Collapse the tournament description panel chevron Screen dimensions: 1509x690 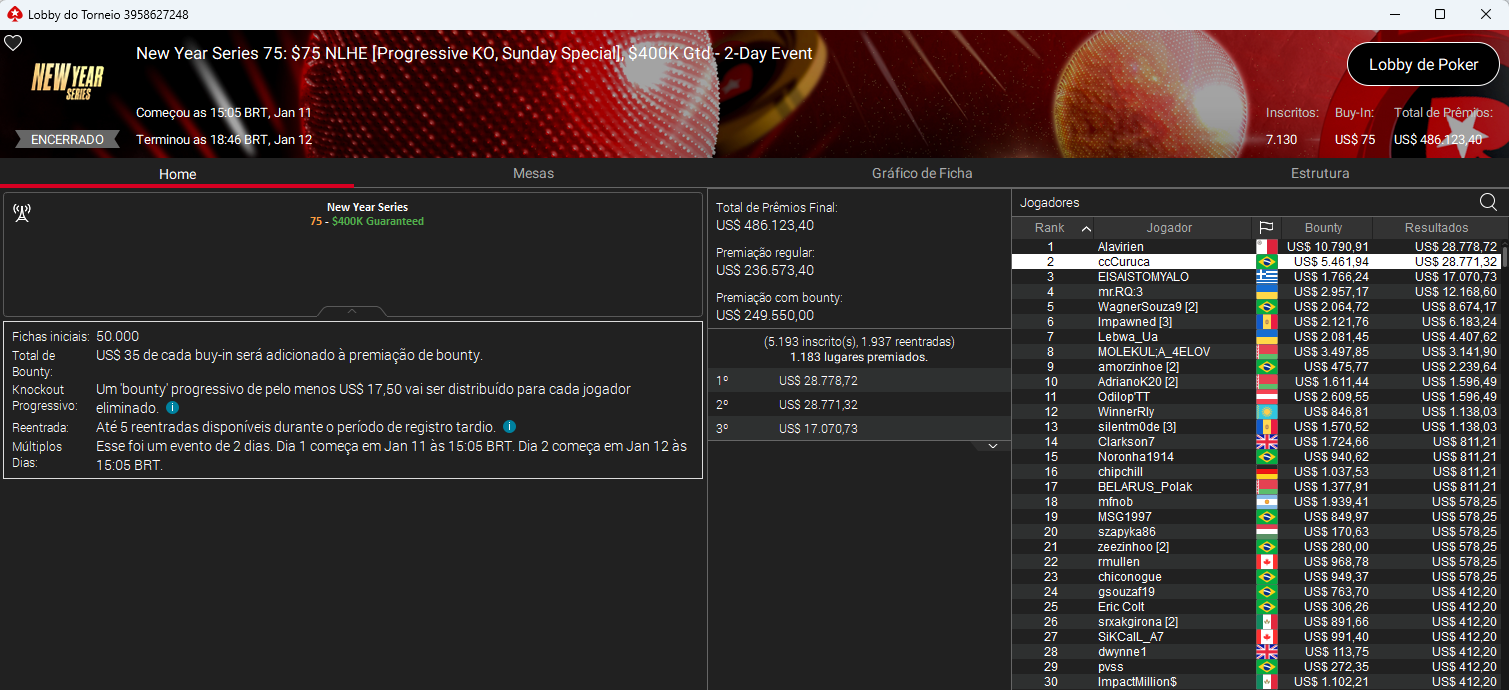click(x=350, y=310)
